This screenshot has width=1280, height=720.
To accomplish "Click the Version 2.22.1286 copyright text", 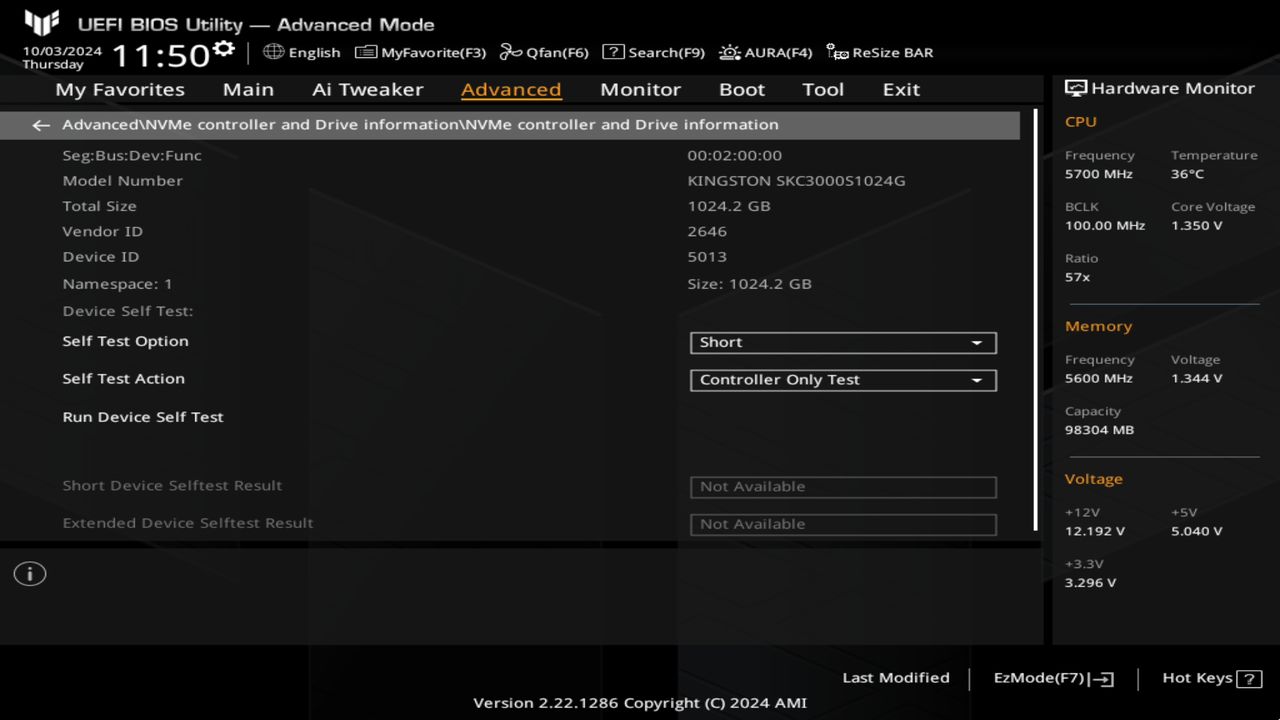I will (640, 703).
